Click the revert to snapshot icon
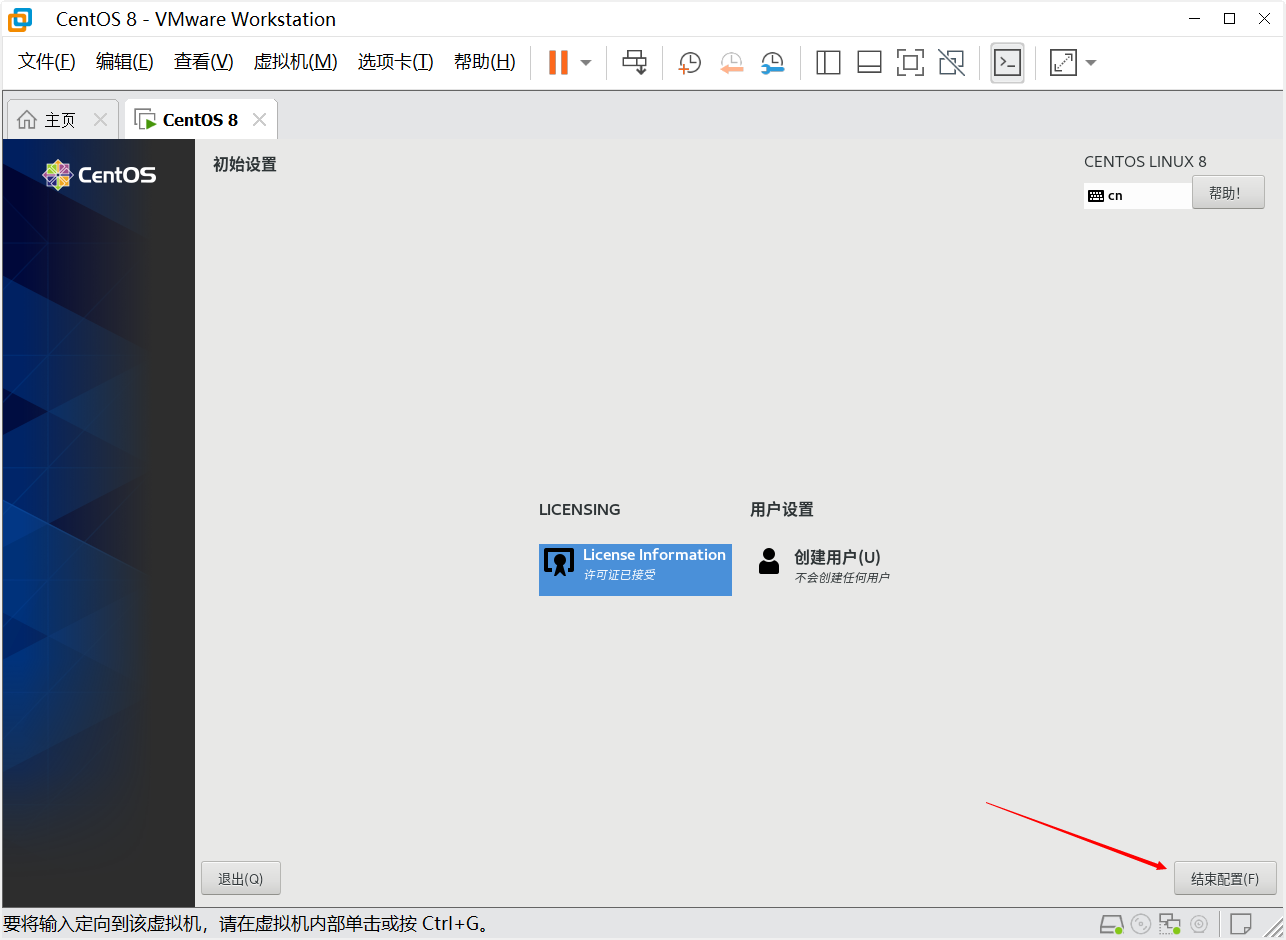Viewport: 1286px width, 940px height. click(731, 62)
